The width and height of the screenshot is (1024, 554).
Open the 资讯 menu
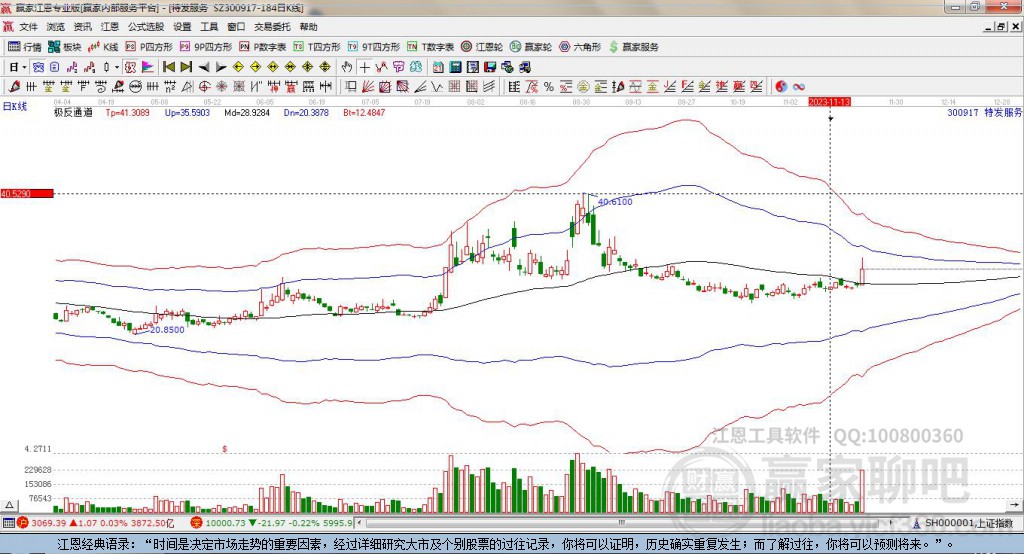(x=82, y=27)
